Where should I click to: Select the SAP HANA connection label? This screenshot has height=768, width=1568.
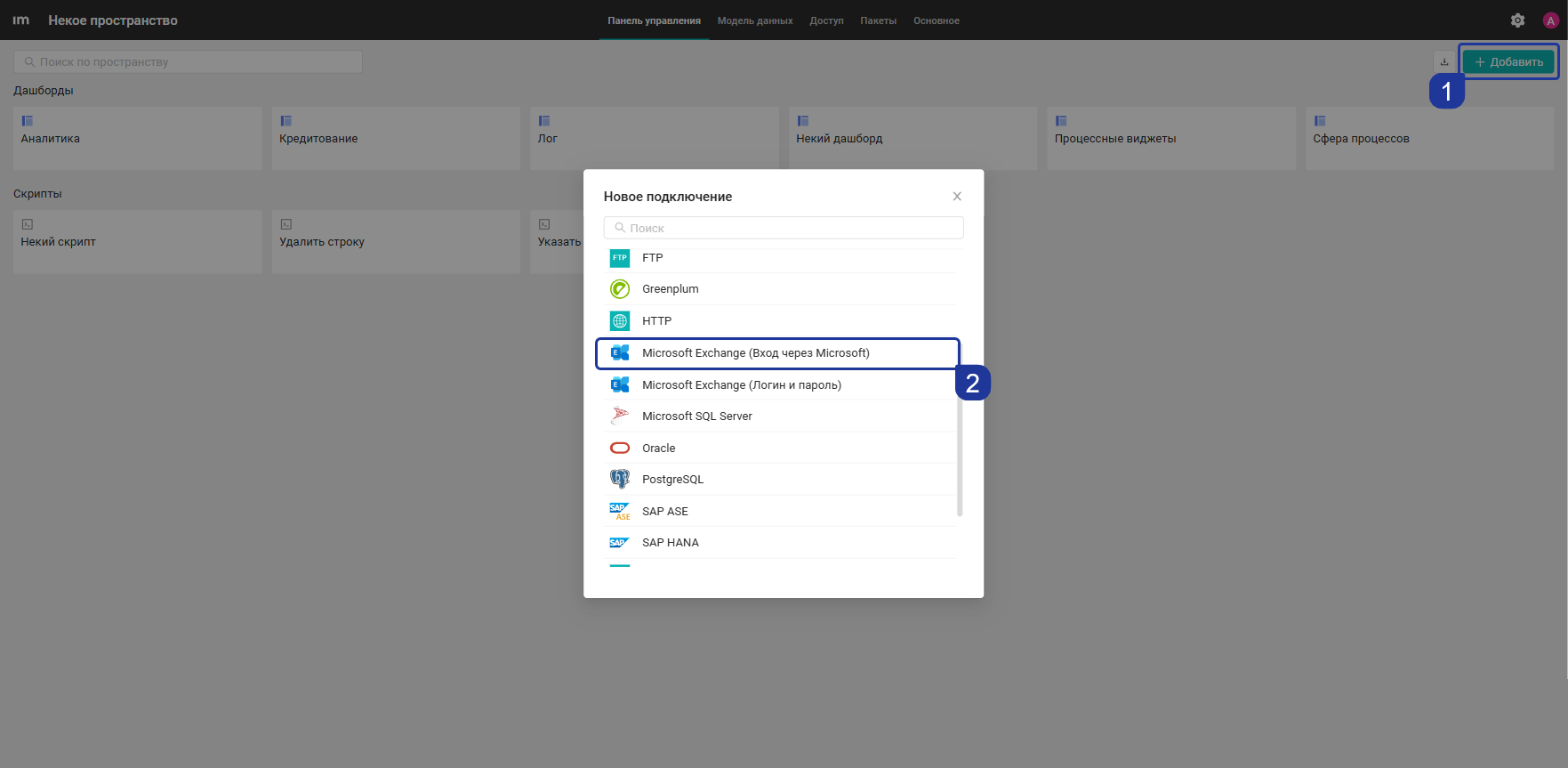click(x=671, y=543)
